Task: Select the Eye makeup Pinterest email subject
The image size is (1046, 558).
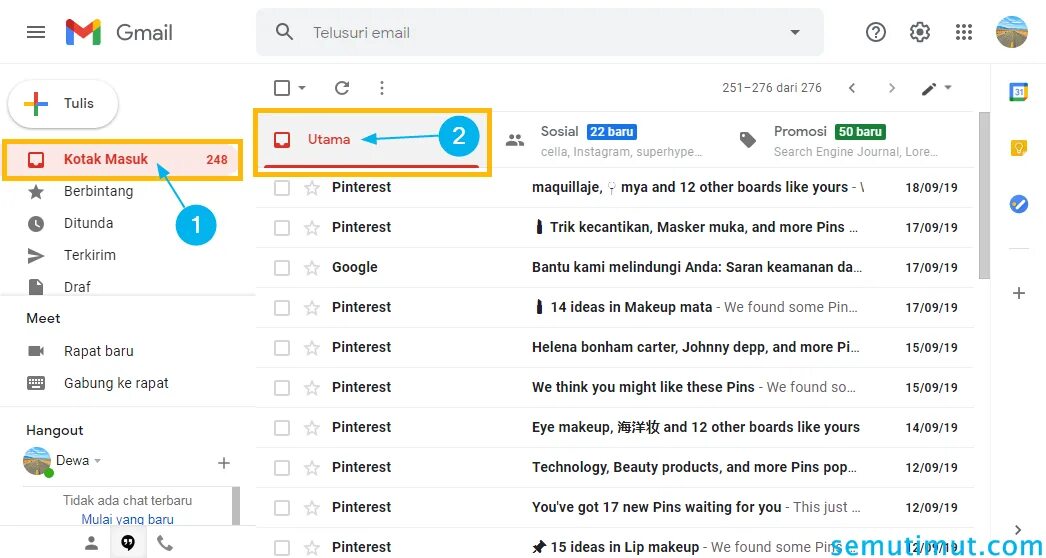Action: pos(696,427)
